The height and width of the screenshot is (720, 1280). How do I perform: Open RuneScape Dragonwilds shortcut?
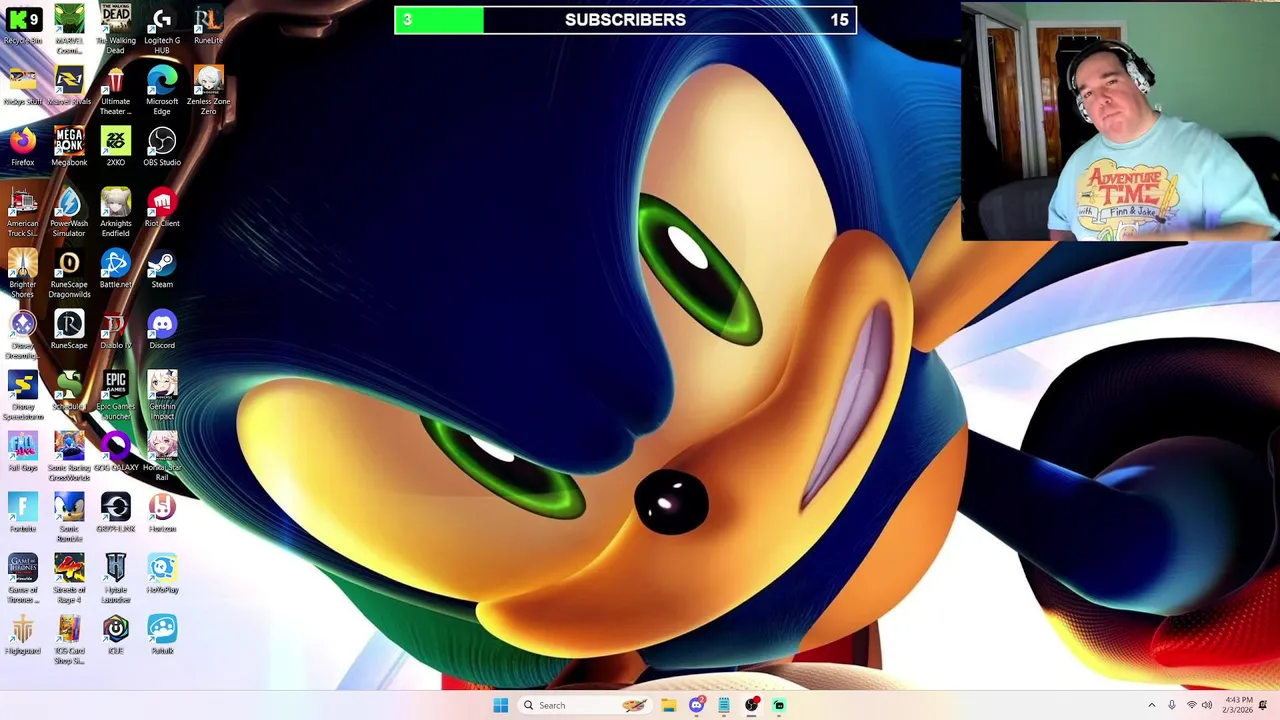tap(69, 274)
